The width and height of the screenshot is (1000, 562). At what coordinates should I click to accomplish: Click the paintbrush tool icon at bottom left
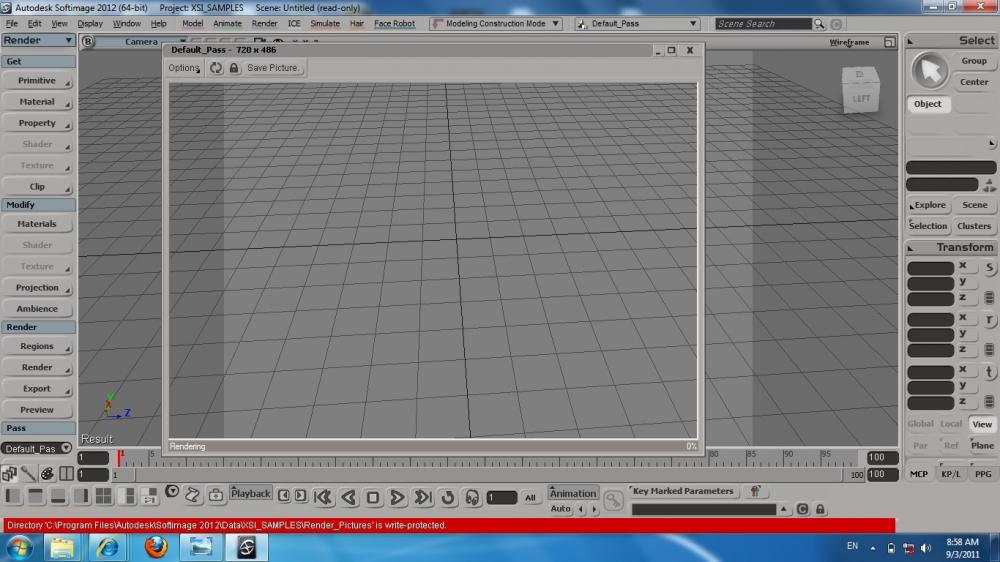28,473
